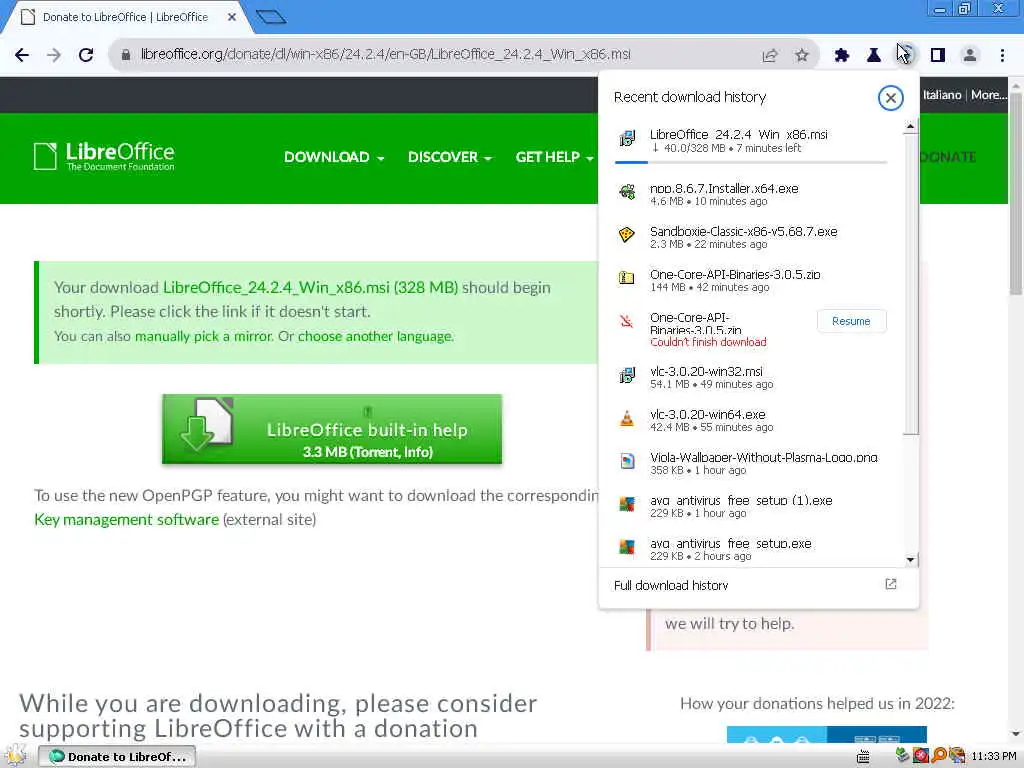
Task: Open the profile avatar menu
Action: click(970, 56)
